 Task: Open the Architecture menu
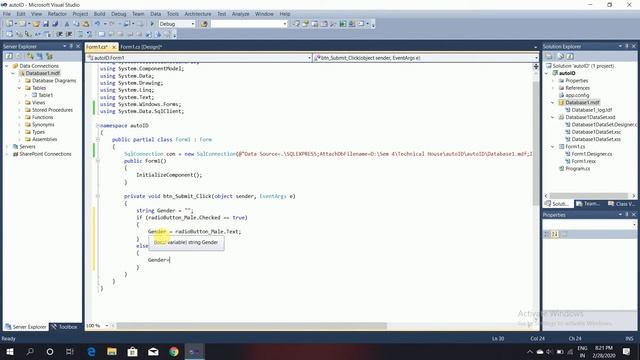tap(198, 14)
